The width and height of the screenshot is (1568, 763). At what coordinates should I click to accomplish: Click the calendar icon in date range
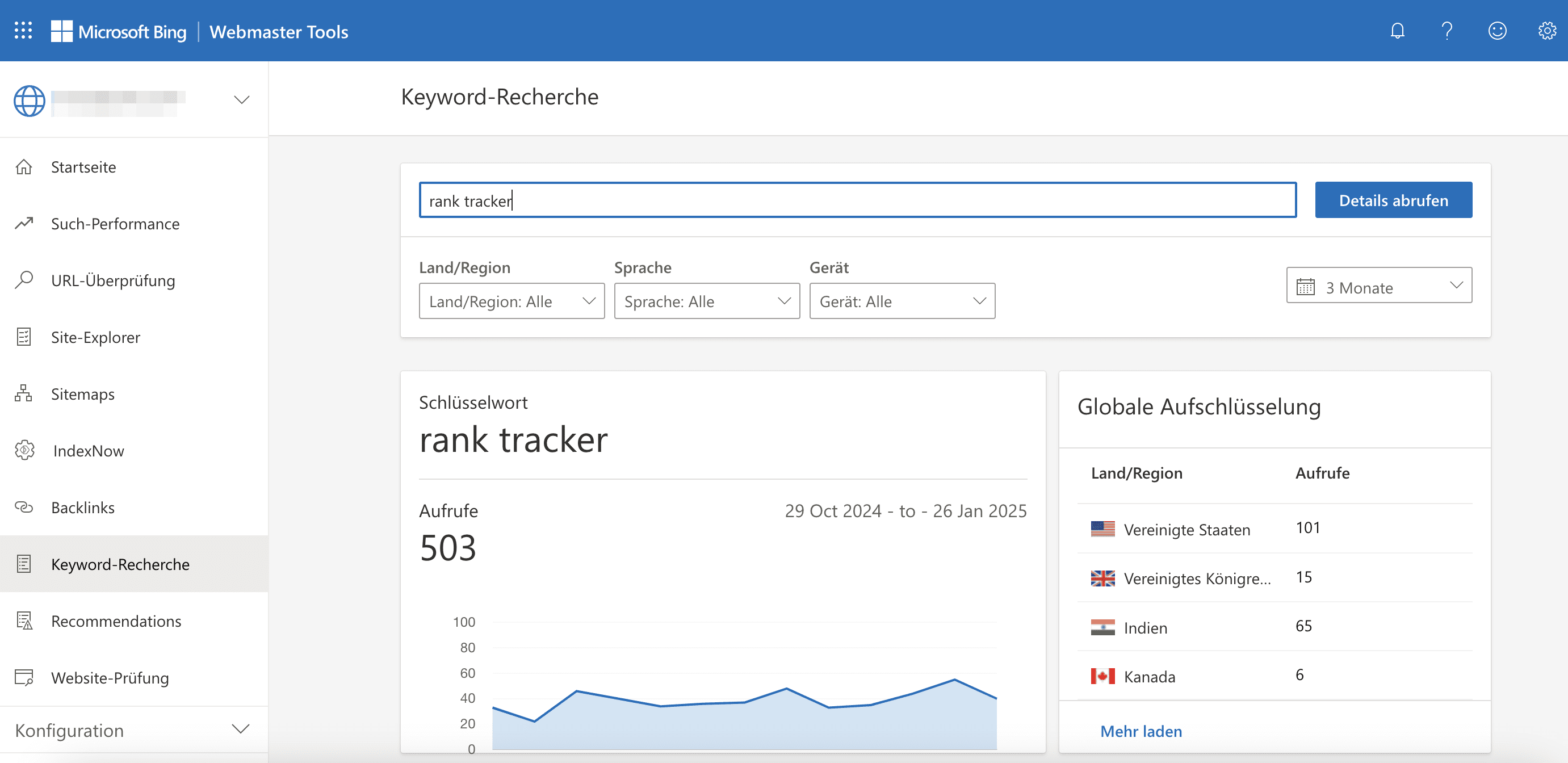(1305, 286)
